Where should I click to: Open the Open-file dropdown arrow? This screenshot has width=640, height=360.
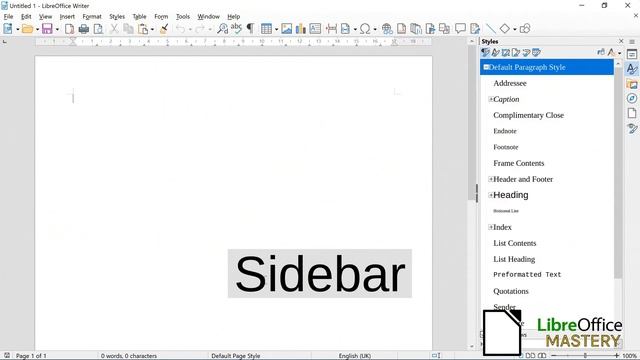tap(37, 29)
